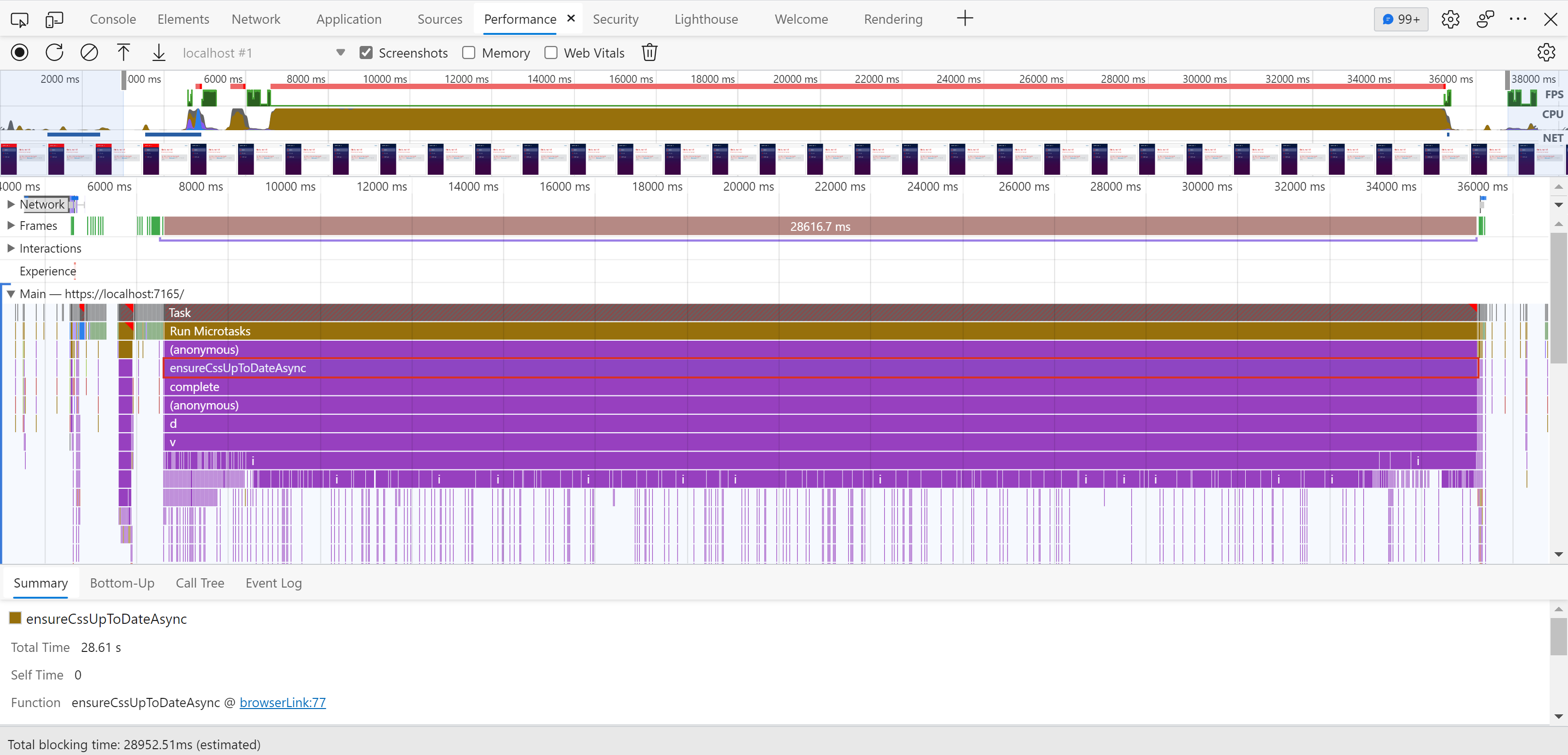The image size is (1568, 755).
Task: Enable the Memory checkbox
Action: (468, 52)
